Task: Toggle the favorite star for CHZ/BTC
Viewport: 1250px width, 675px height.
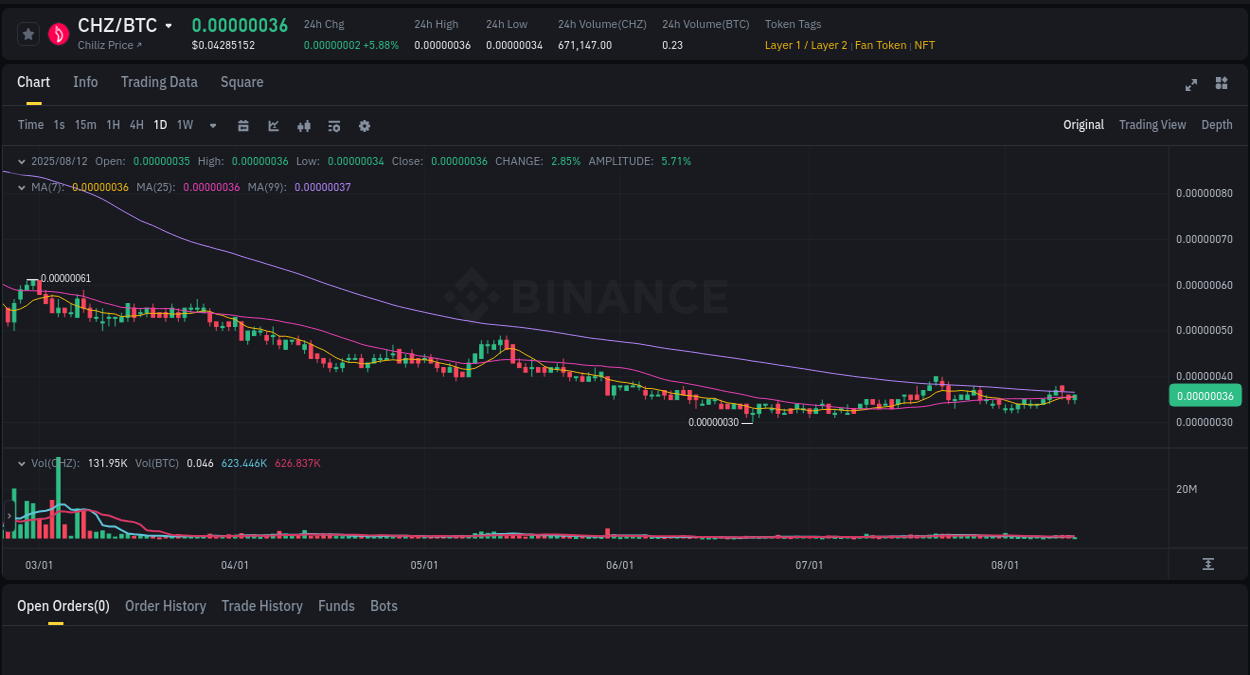Action: click(28, 33)
